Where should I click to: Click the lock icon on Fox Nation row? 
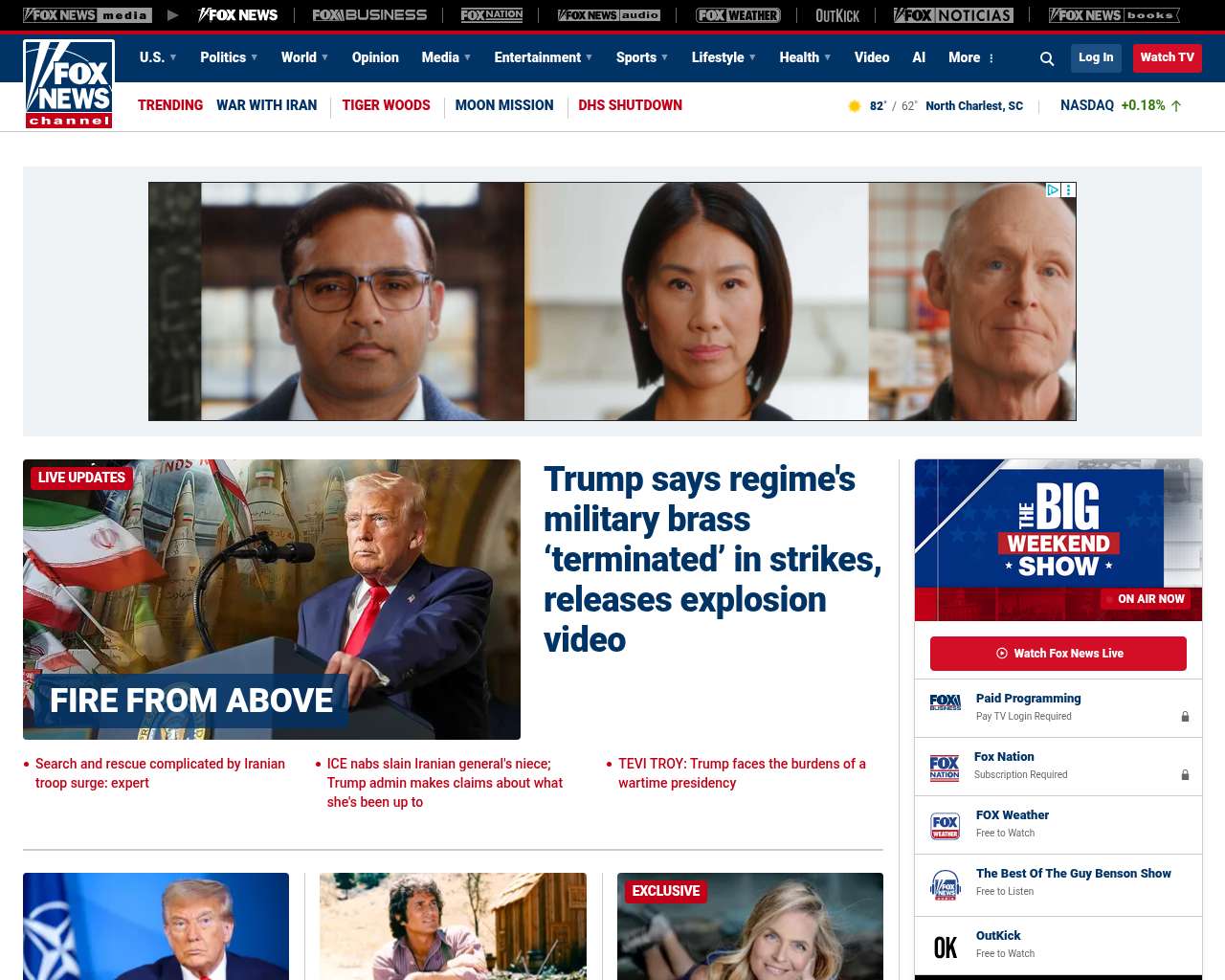(x=1185, y=775)
